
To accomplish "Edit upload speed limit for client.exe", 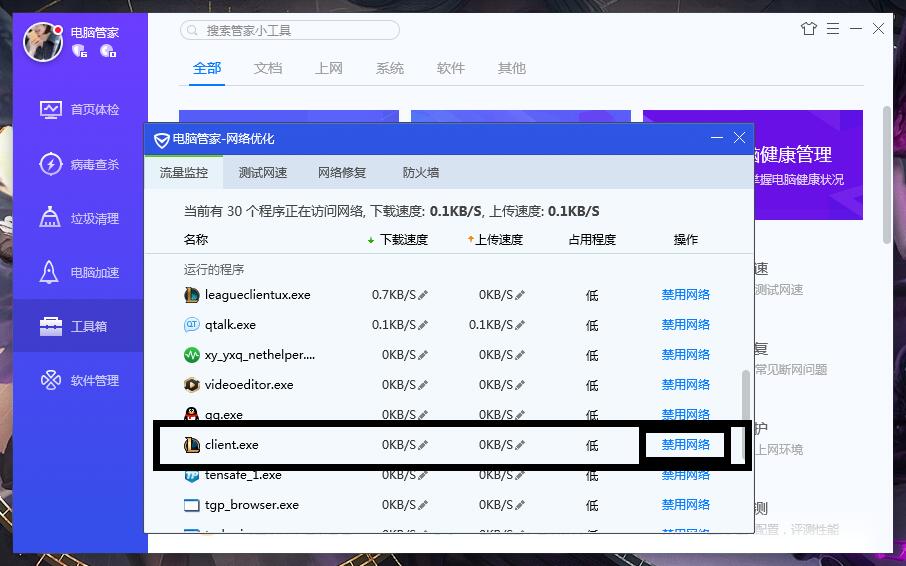I will point(520,445).
